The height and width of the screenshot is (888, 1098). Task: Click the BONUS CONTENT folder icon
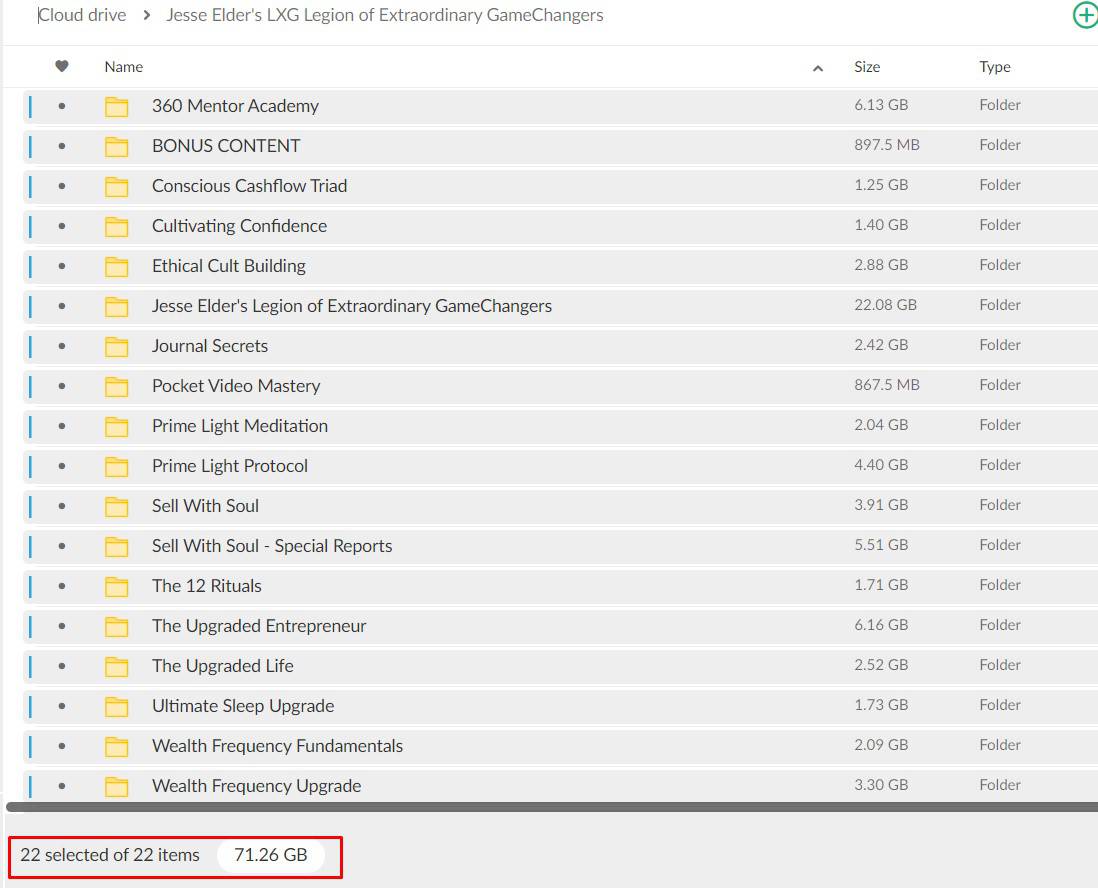click(117, 147)
